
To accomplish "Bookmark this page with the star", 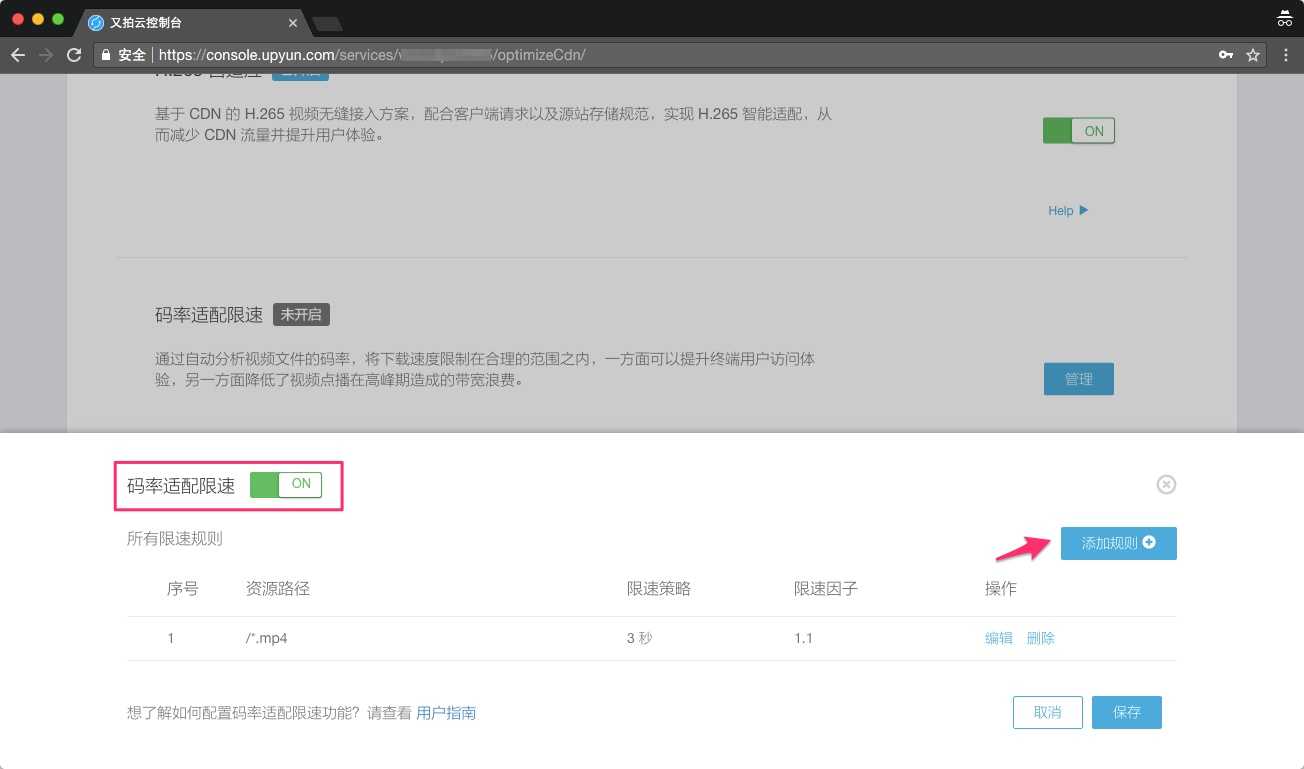I will [x=1252, y=55].
